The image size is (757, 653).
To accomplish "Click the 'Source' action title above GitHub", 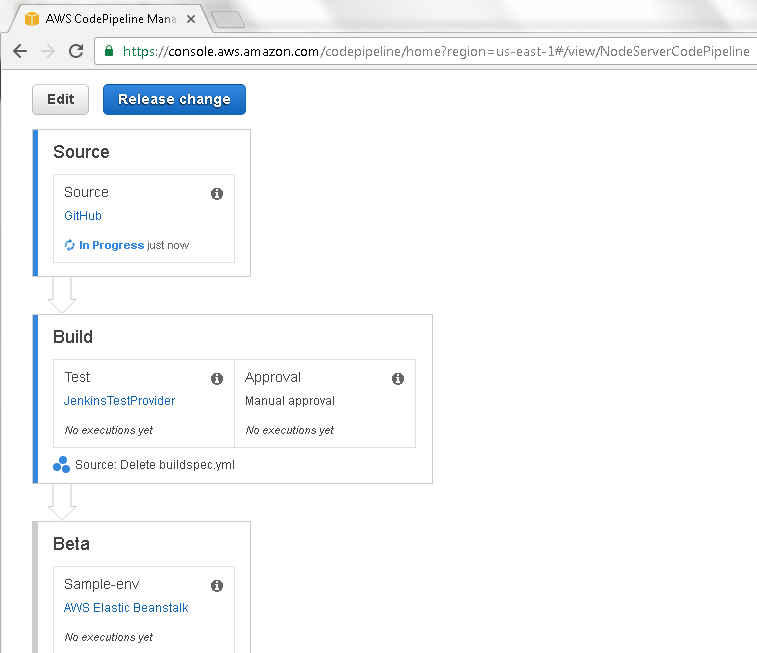I will [86, 192].
